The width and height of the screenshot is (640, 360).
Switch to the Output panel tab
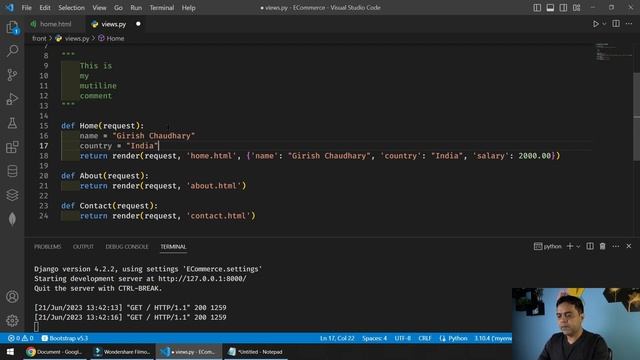tap(83, 247)
